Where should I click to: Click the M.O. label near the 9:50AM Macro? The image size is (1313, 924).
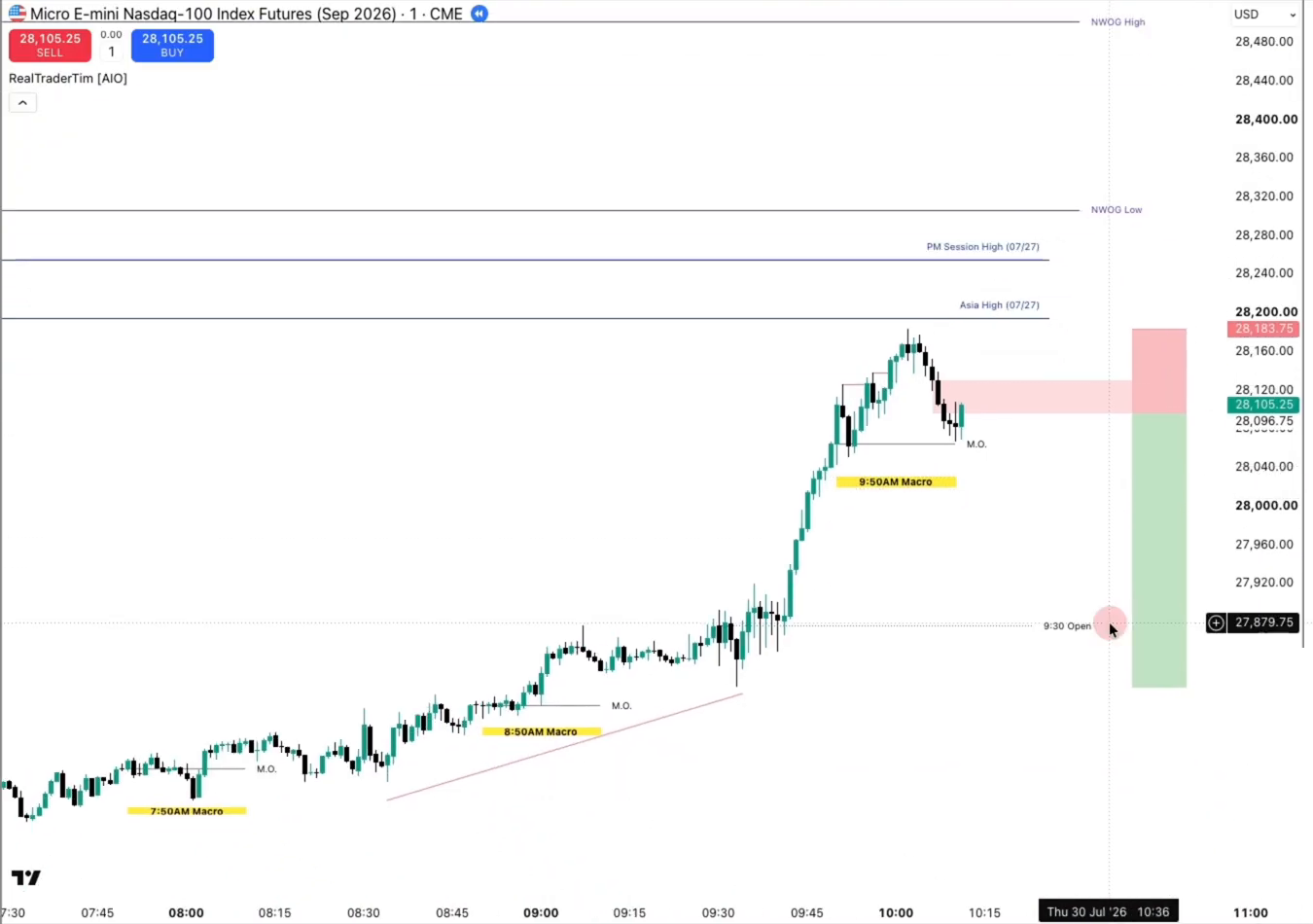point(976,444)
